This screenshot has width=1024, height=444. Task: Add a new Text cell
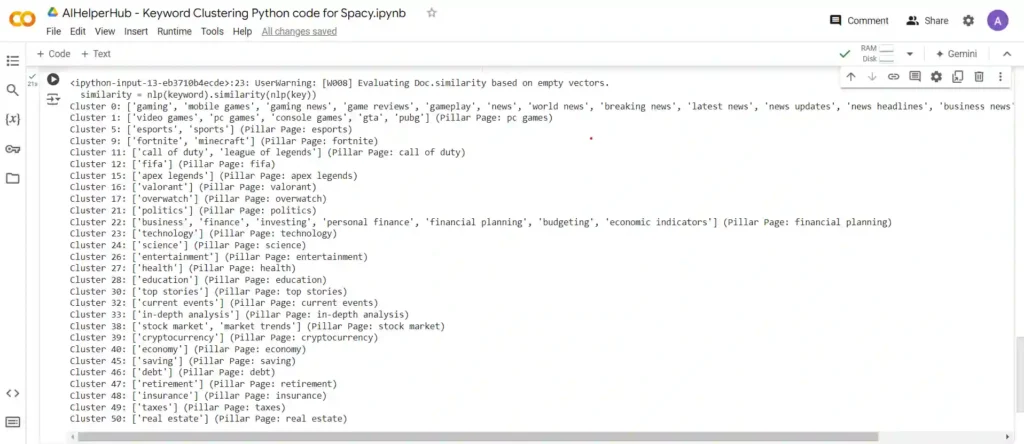(x=95, y=54)
